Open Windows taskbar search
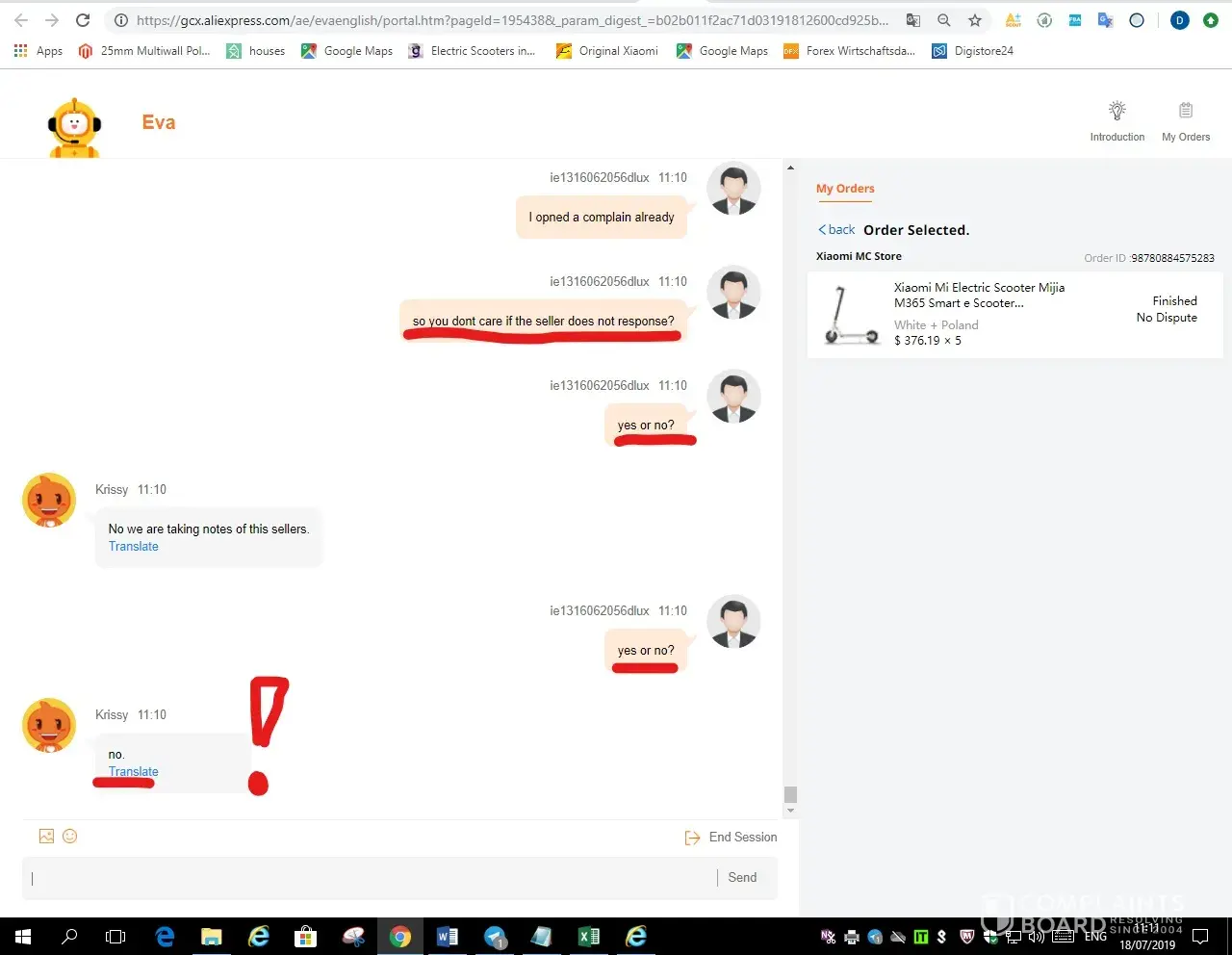 point(69,936)
